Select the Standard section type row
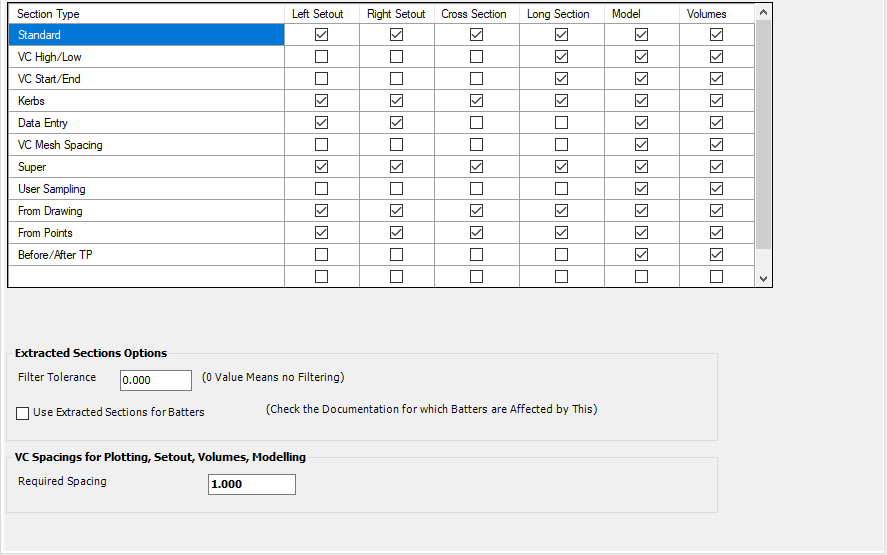The height and width of the screenshot is (555, 887). (x=147, y=35)
